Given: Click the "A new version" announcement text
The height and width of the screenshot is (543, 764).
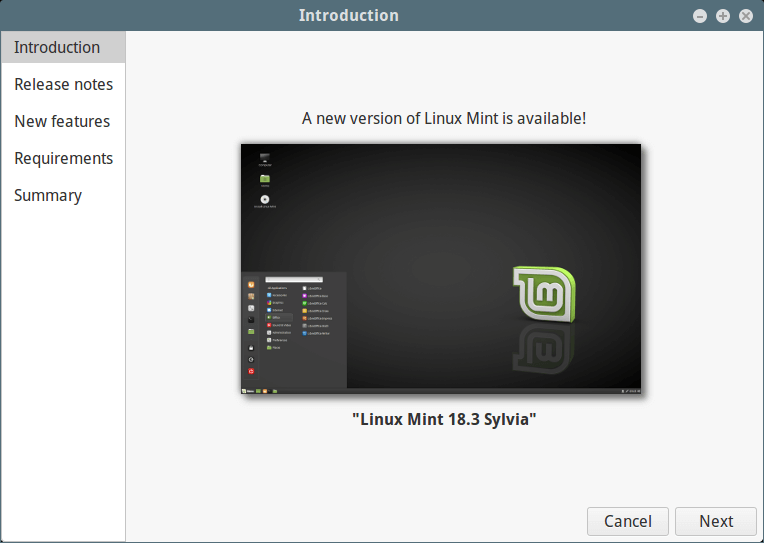Looking at the screenshot, I should [x=444, y=118].
